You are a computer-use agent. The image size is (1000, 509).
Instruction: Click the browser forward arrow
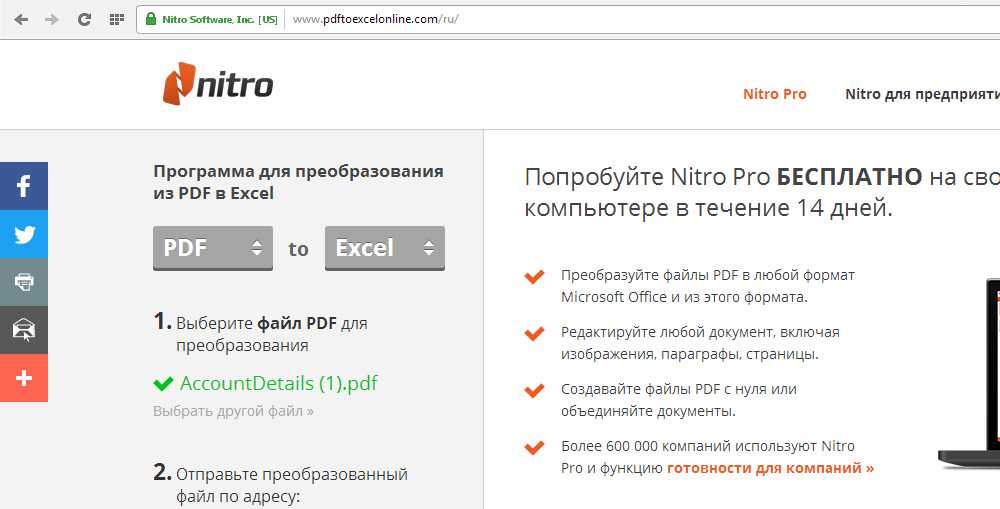[x=52, y=19]
